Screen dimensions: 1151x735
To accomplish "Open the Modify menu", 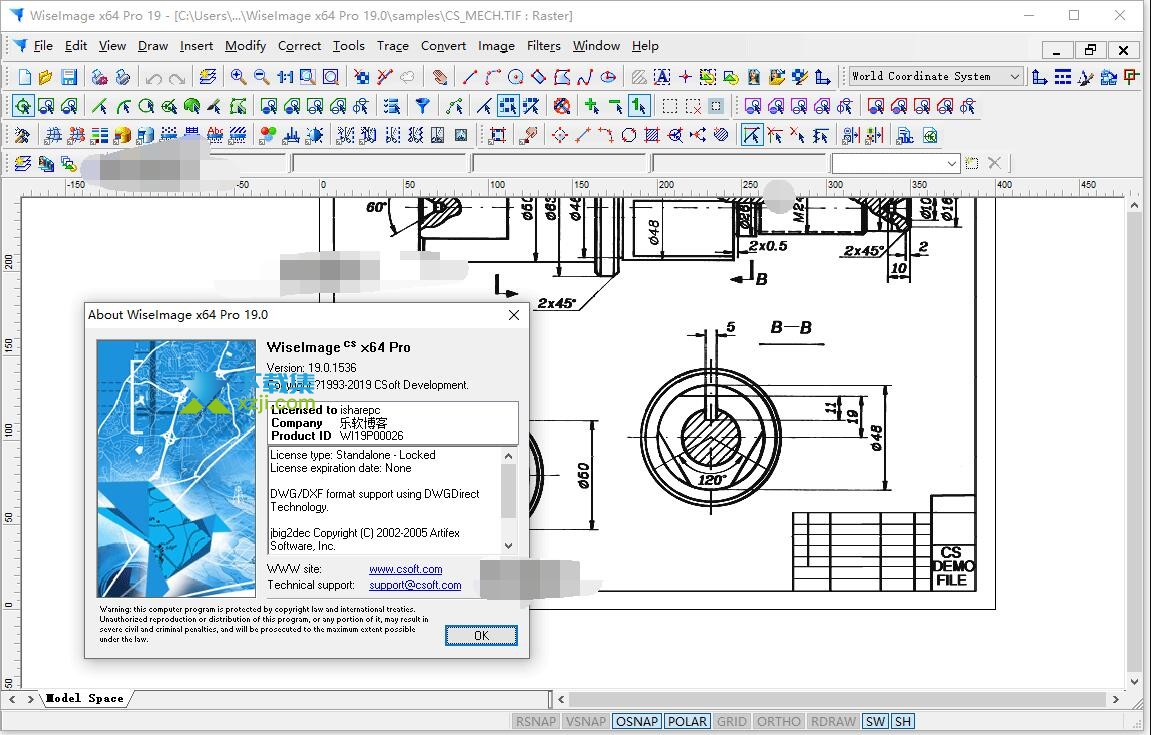I will pos(245,46).
